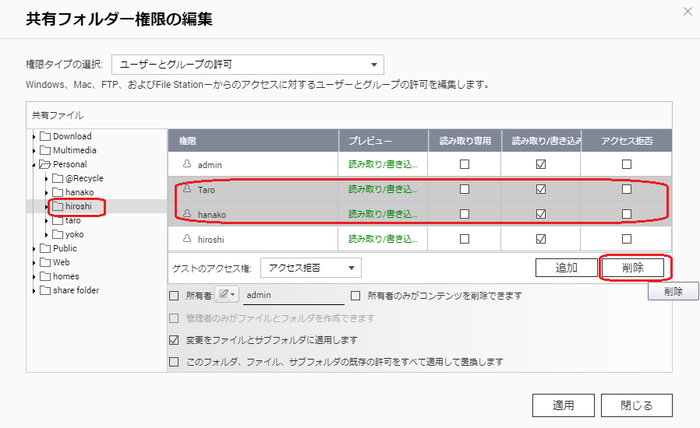Click the 適用 (Apply) button
This screenshot has height=428, width=700.
point(563,405)
